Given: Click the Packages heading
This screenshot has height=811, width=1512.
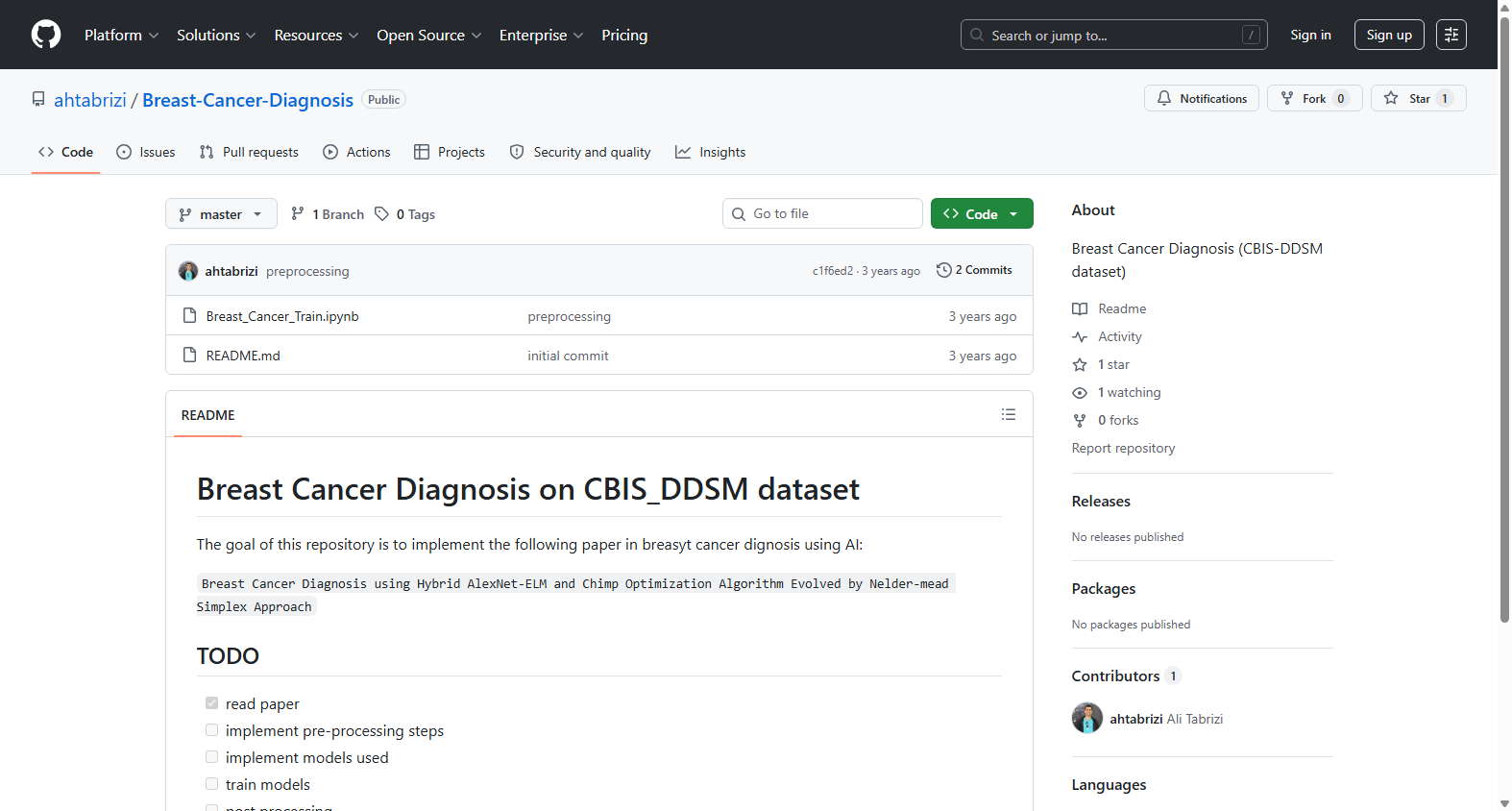Looking at the screenshot, I should tap(1104, 589).
